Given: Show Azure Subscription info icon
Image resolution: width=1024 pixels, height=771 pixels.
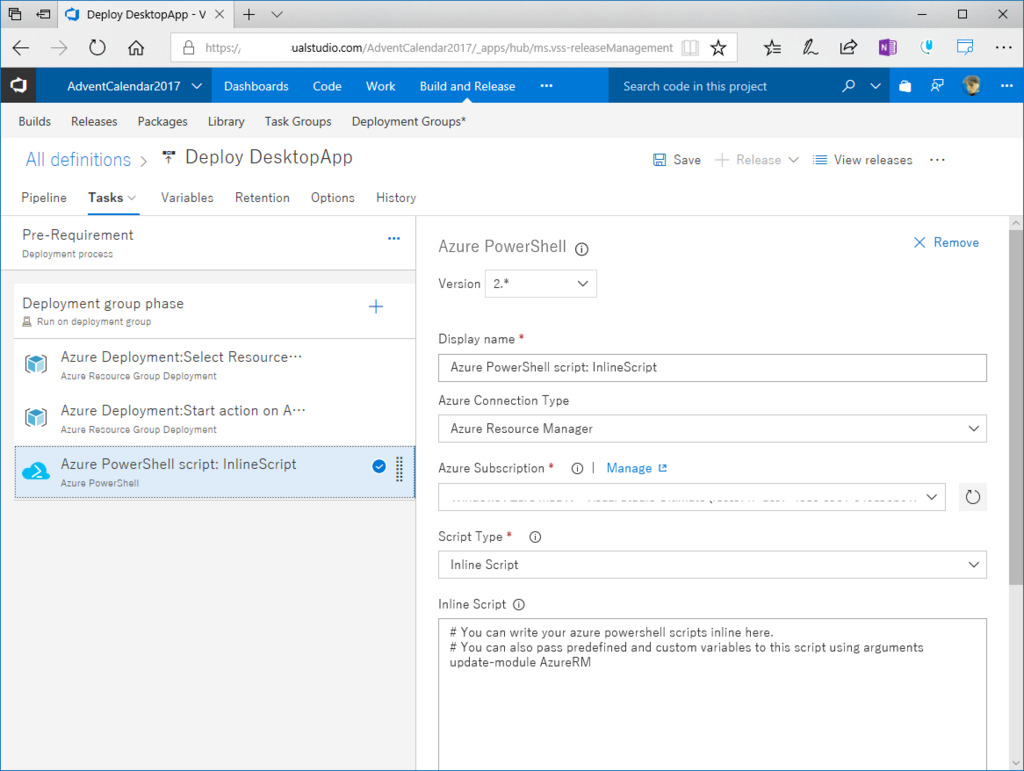Looking at the screenshot, I should click(x=577, y=468).
